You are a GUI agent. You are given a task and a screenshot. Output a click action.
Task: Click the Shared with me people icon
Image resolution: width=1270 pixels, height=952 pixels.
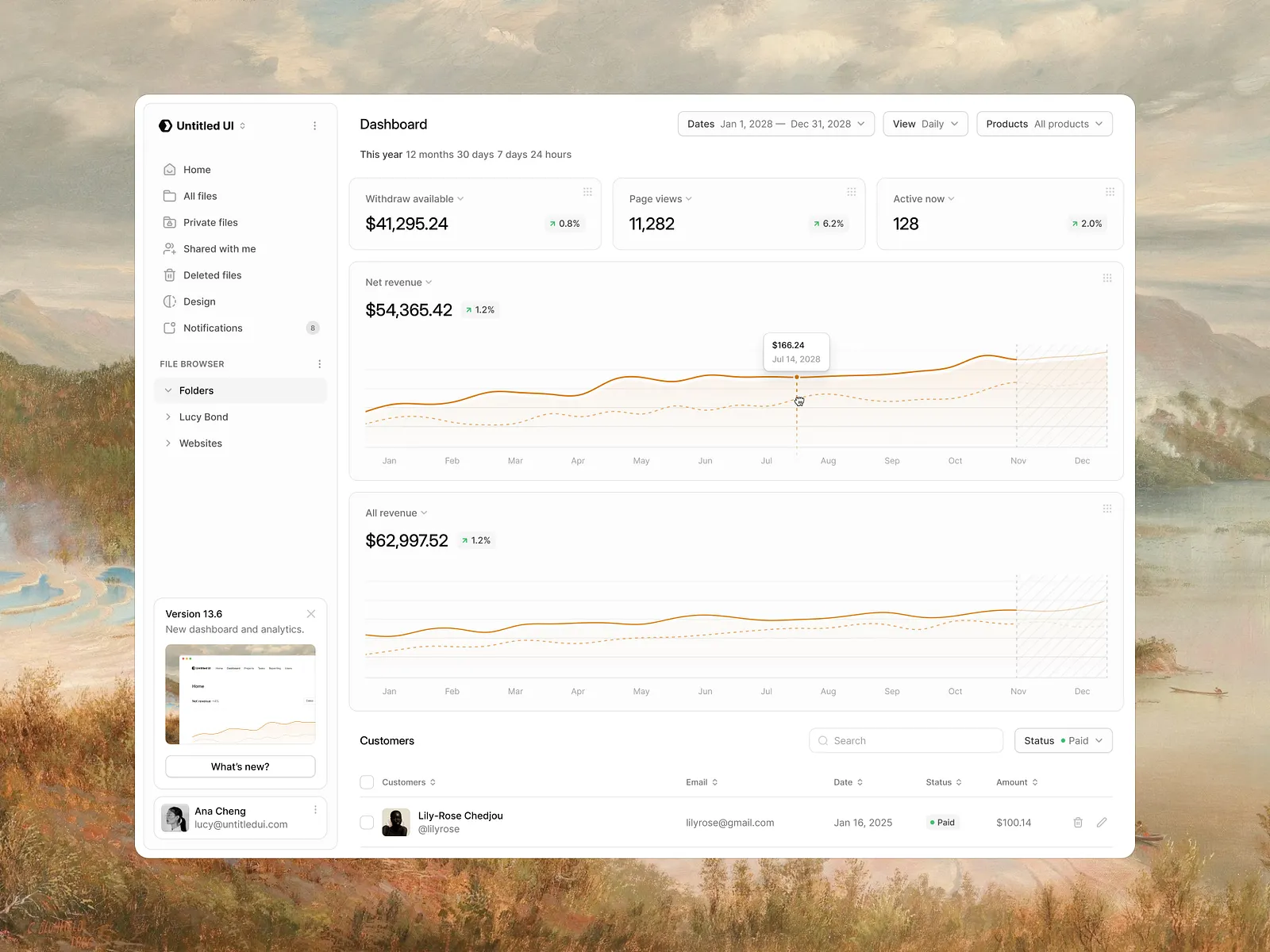(x=169, y=249)
